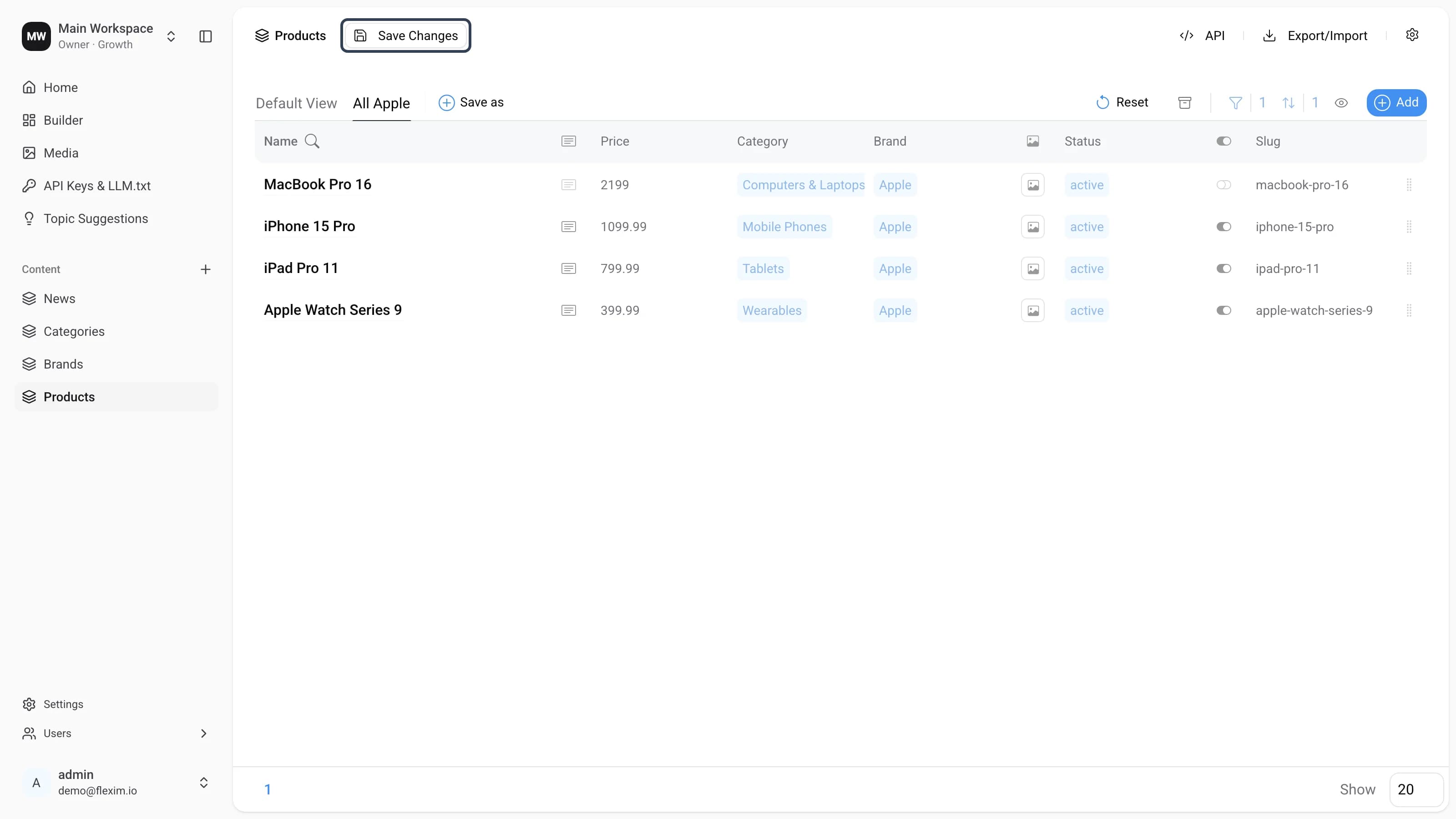The image size is (1456, 819).
Task: Click slug cell macbook-pro-16
Action: pos(1302,185)
